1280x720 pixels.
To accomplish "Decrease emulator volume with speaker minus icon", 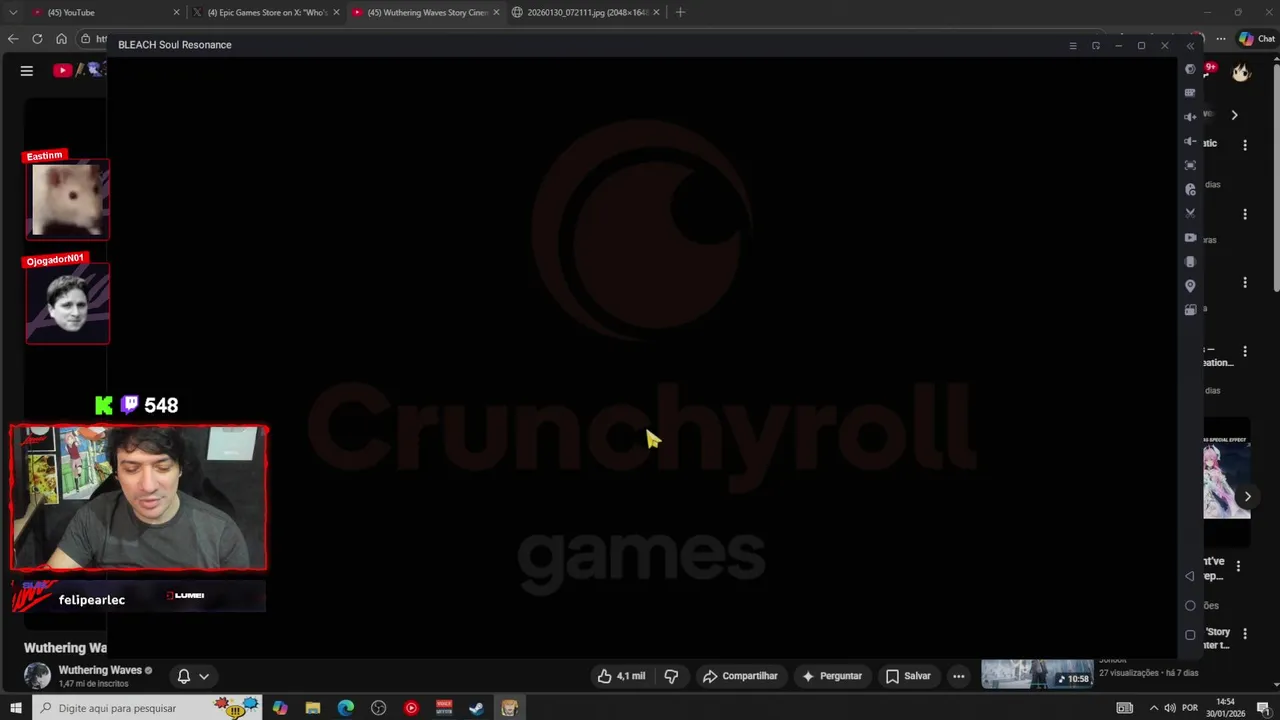I will 1190,141.
